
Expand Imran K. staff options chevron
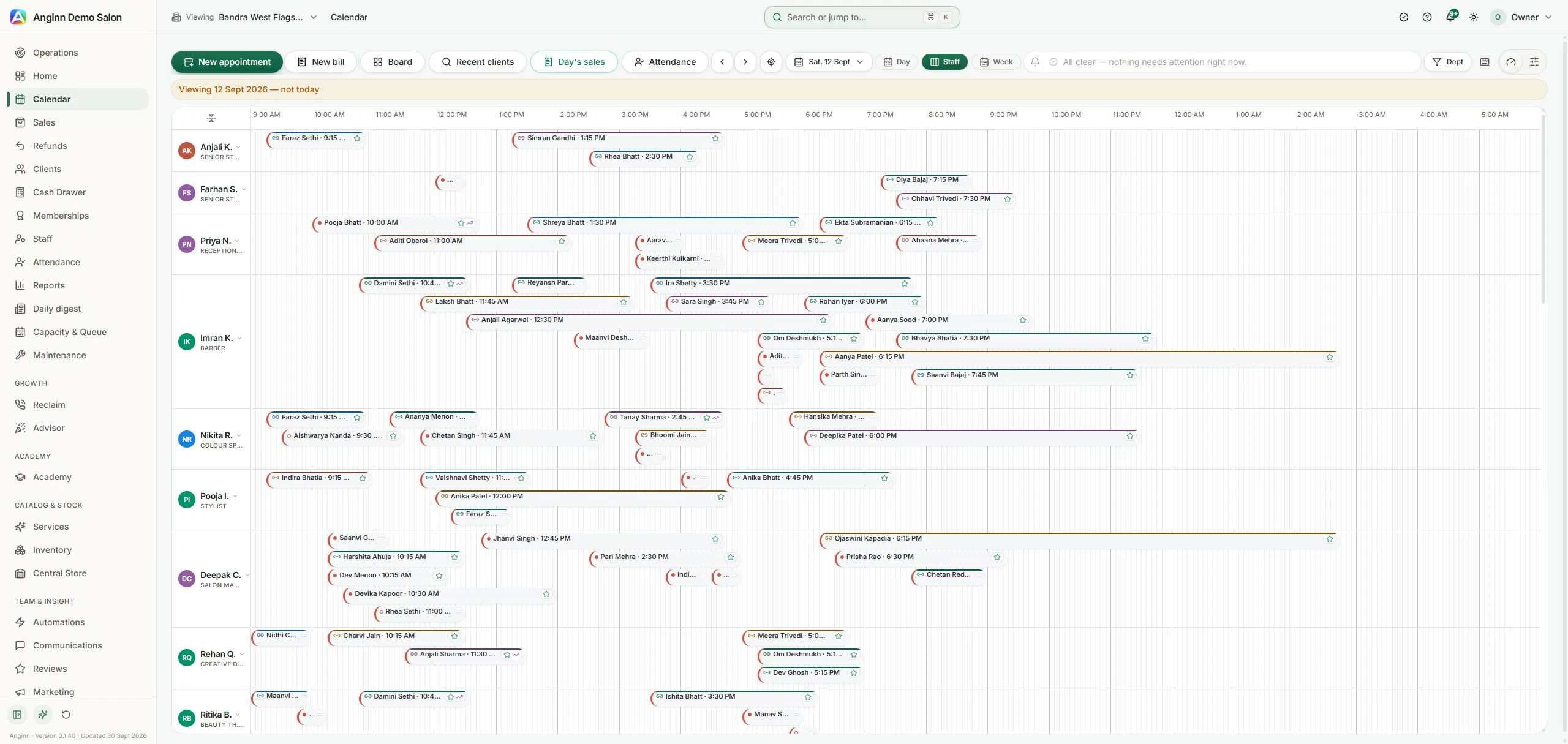239,338
